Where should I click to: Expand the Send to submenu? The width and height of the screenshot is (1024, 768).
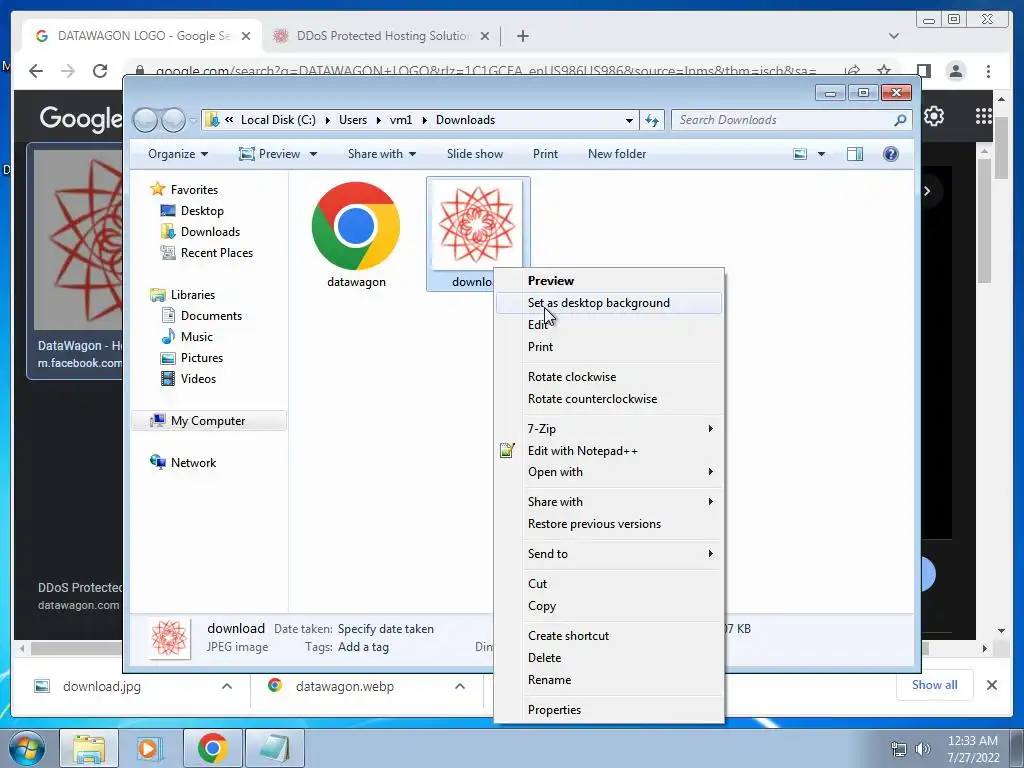point(609,554)
